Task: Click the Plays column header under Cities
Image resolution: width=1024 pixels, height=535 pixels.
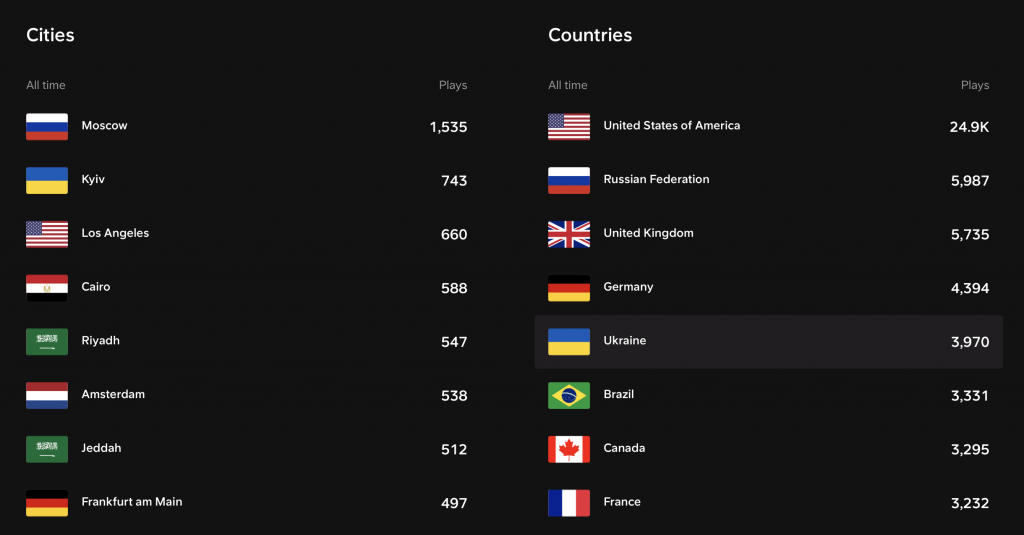Action: pos(453,85)
